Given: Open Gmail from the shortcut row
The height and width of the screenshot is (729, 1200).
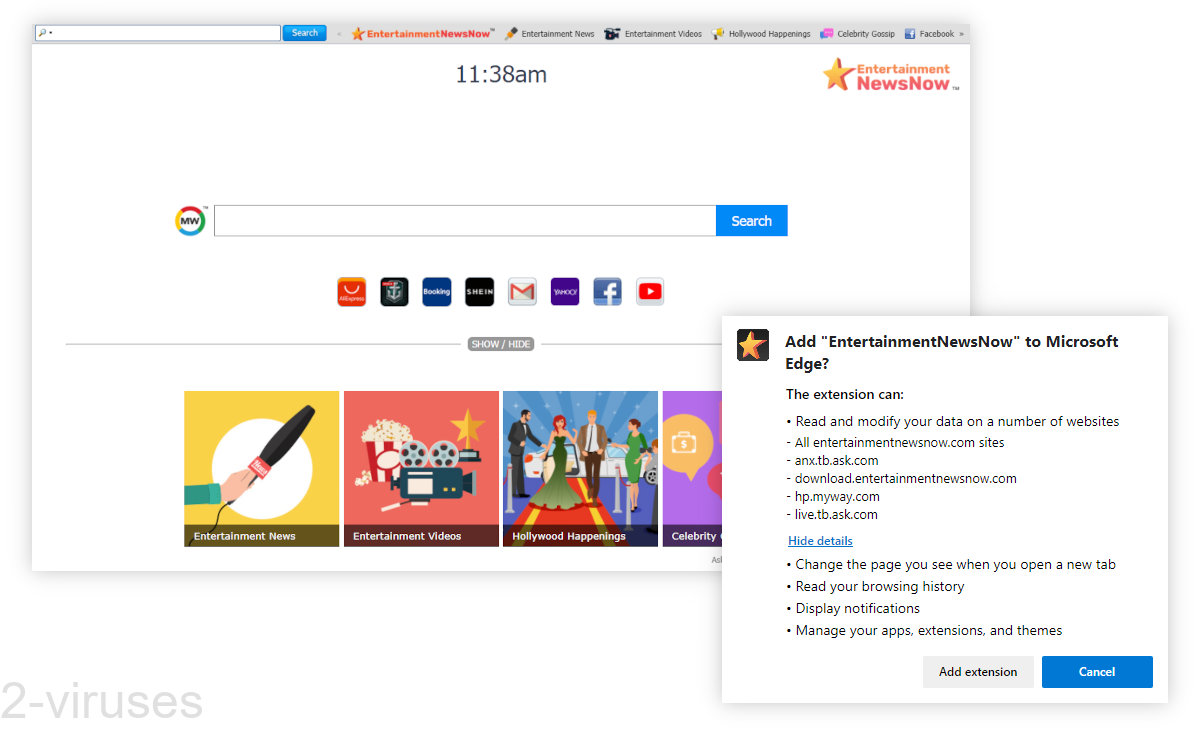Looking at the screenshot, I should (x=522, y=291).
